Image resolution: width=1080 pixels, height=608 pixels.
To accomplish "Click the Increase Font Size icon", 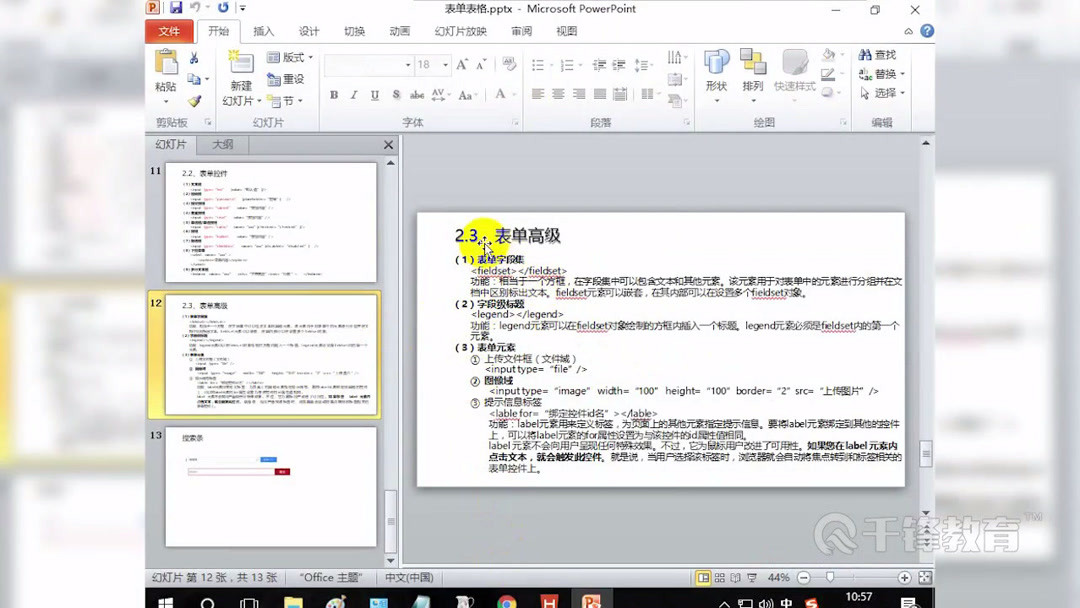I will (x=461, y=63).
